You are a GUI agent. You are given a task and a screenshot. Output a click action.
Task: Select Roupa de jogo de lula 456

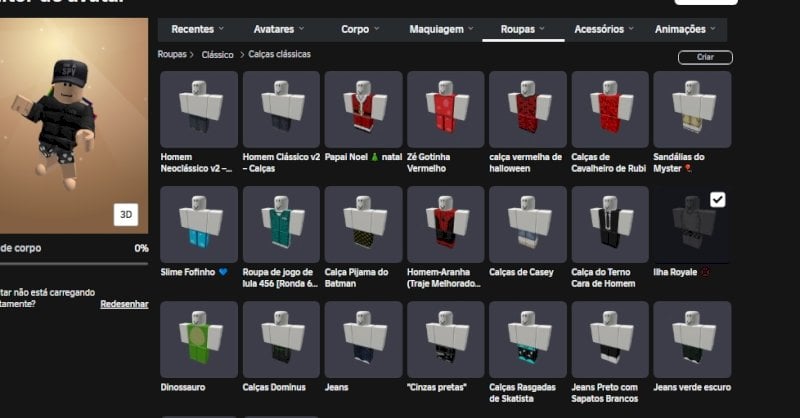tap(281, 225)
